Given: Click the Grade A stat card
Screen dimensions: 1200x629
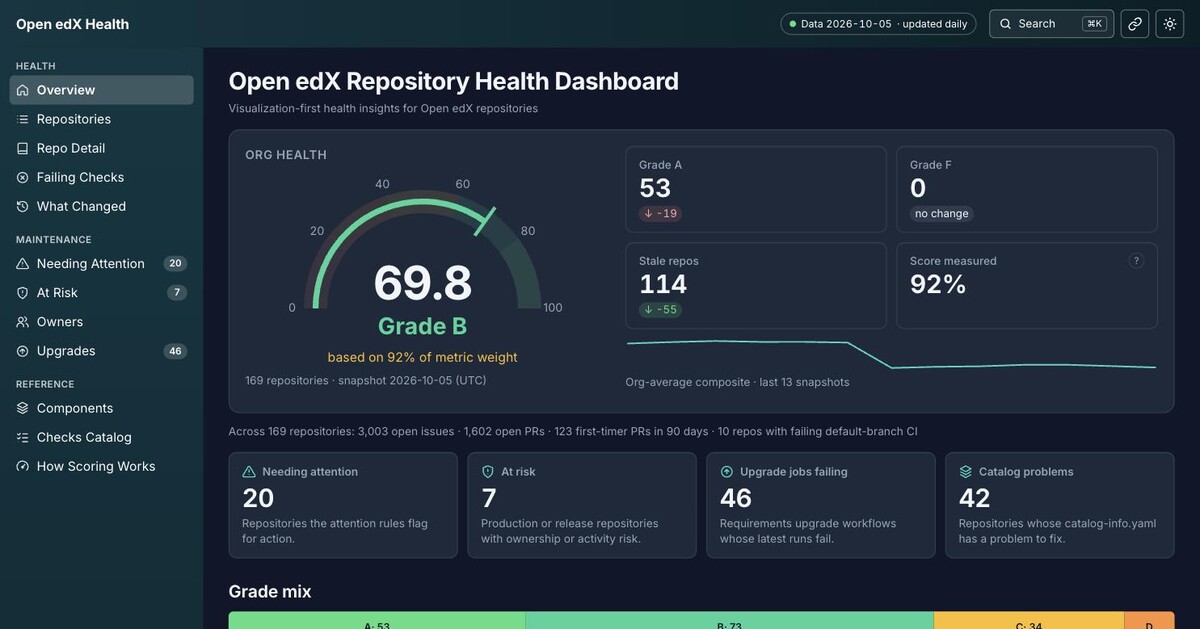Looking at the screenshot, I should [x=756, y=190].
